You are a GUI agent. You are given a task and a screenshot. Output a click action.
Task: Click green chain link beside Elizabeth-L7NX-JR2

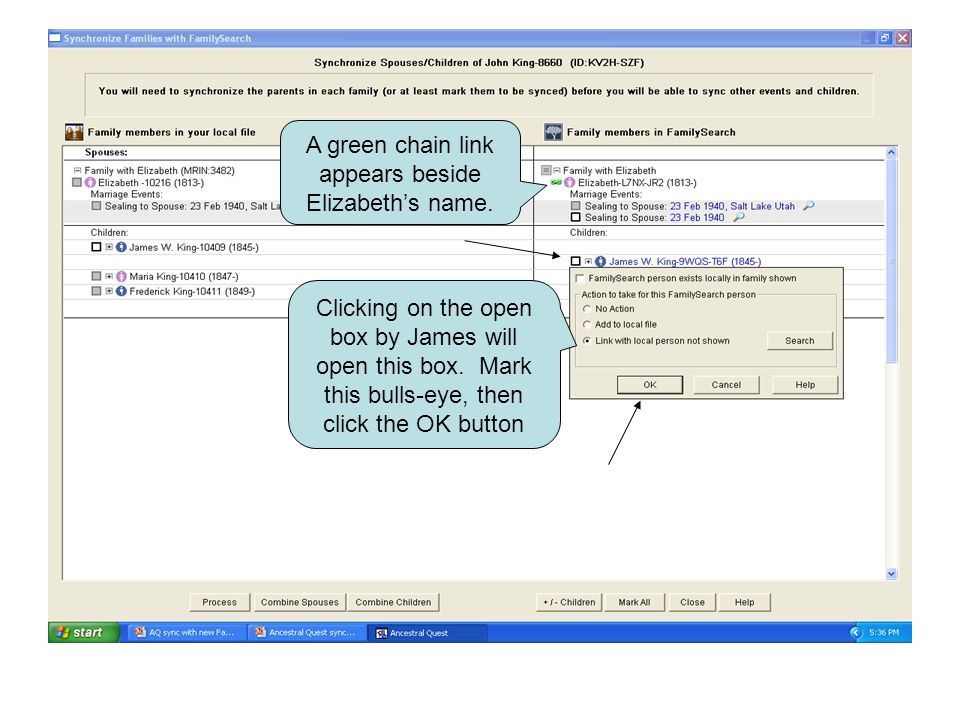coord(556,182)
